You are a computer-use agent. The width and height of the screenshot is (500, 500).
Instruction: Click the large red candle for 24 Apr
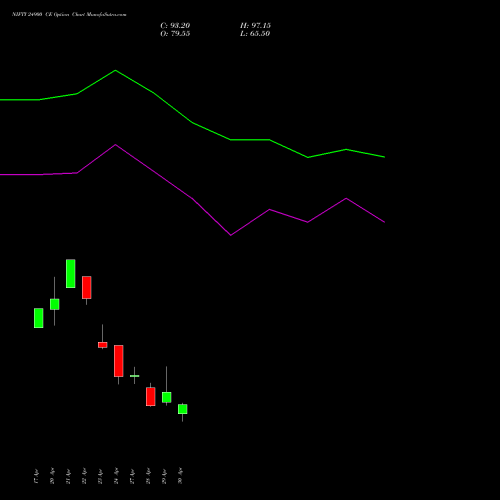pos(119,361)
